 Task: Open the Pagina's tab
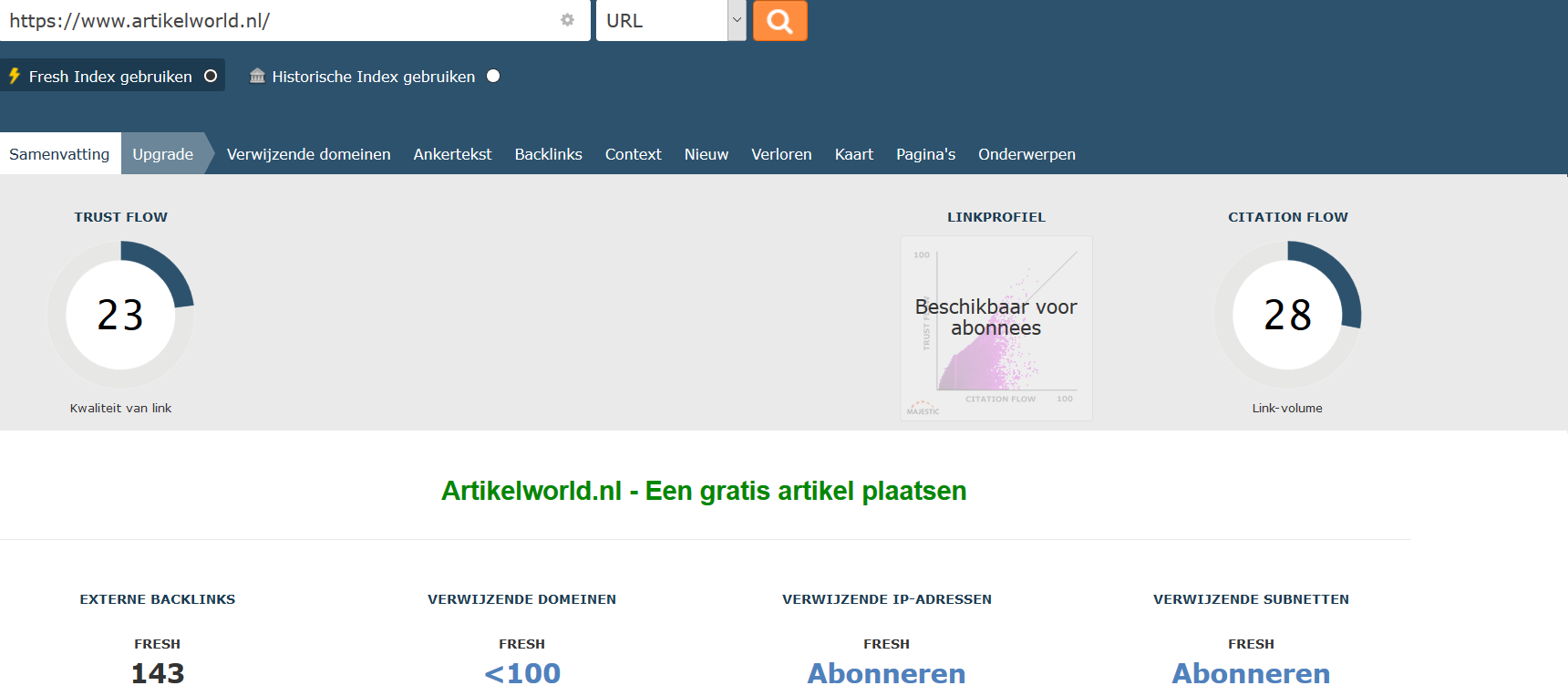925,154
